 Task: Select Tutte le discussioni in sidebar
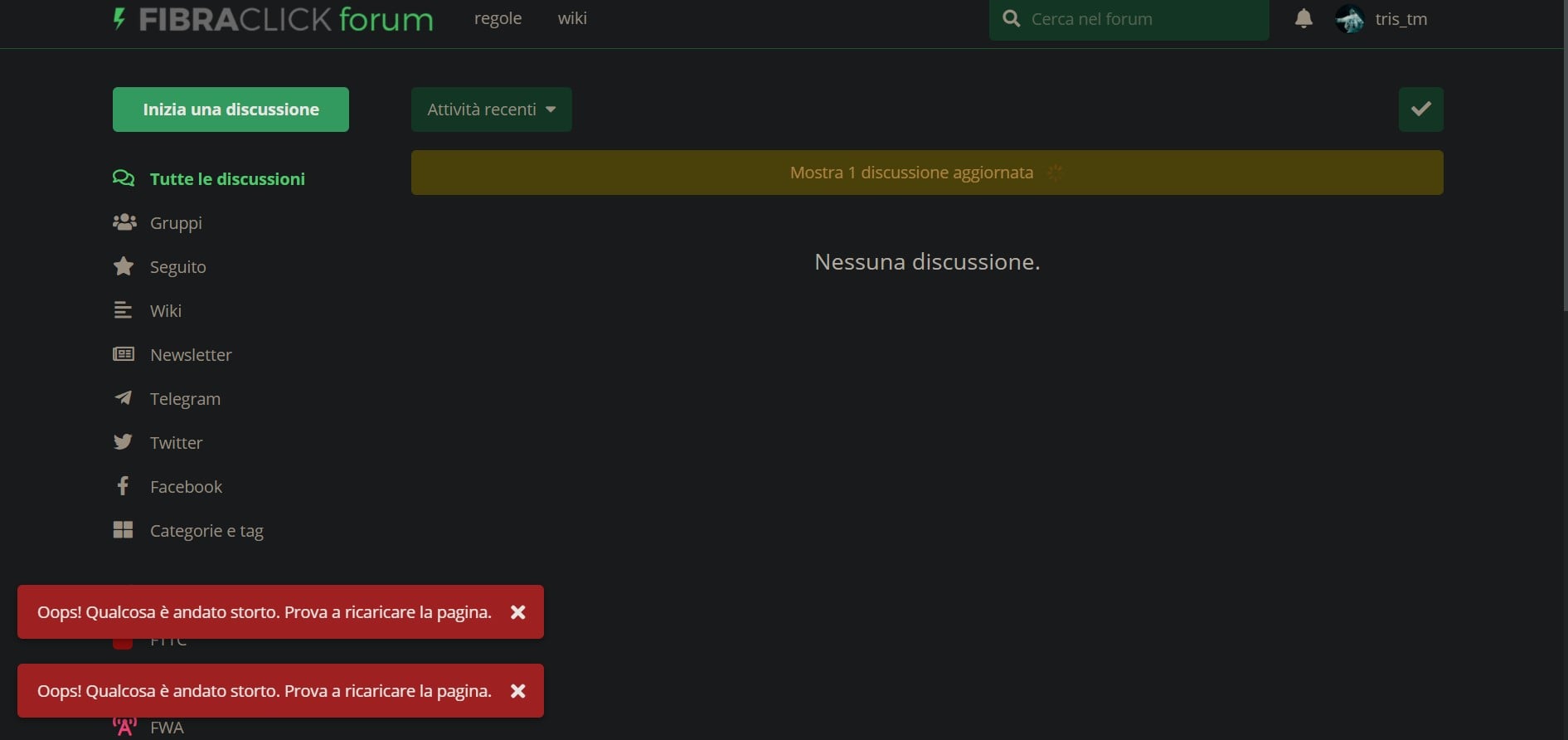(226, 179)
